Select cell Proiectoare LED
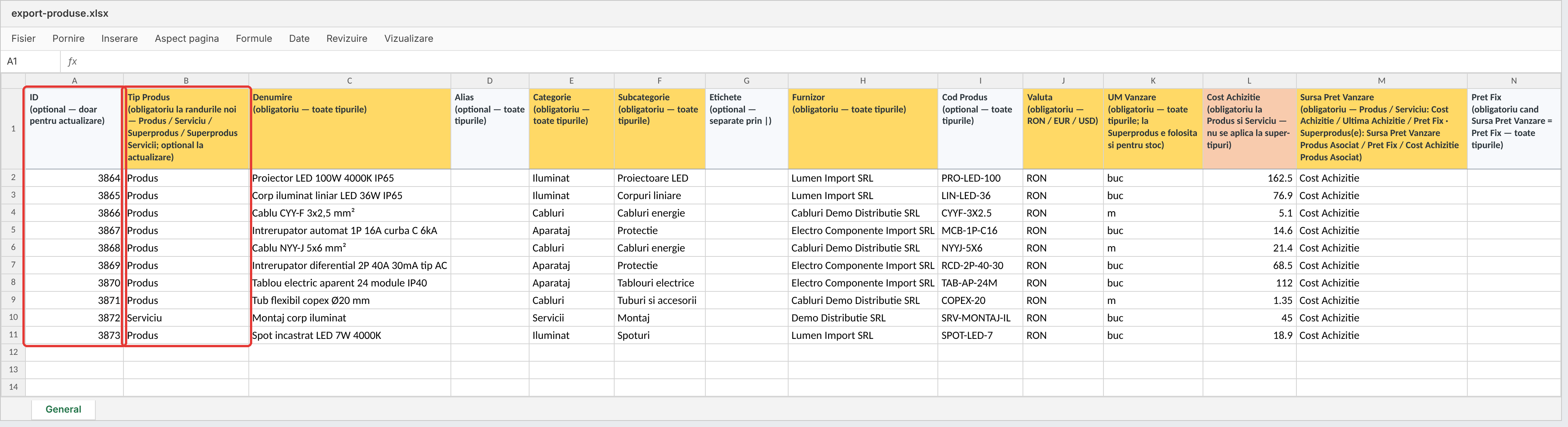This screenshot has width=1568, height=427. click(x=659, y=178)
